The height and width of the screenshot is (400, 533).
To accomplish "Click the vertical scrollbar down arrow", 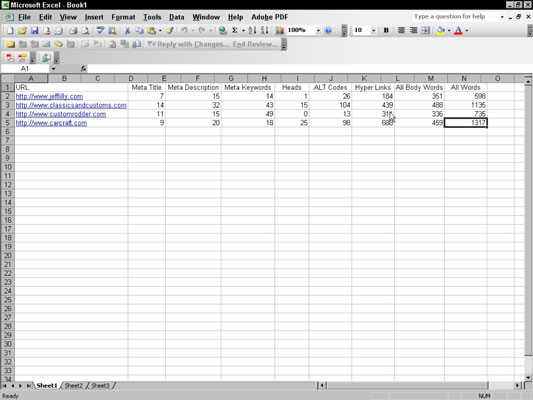I will click(x=528, y=377).
